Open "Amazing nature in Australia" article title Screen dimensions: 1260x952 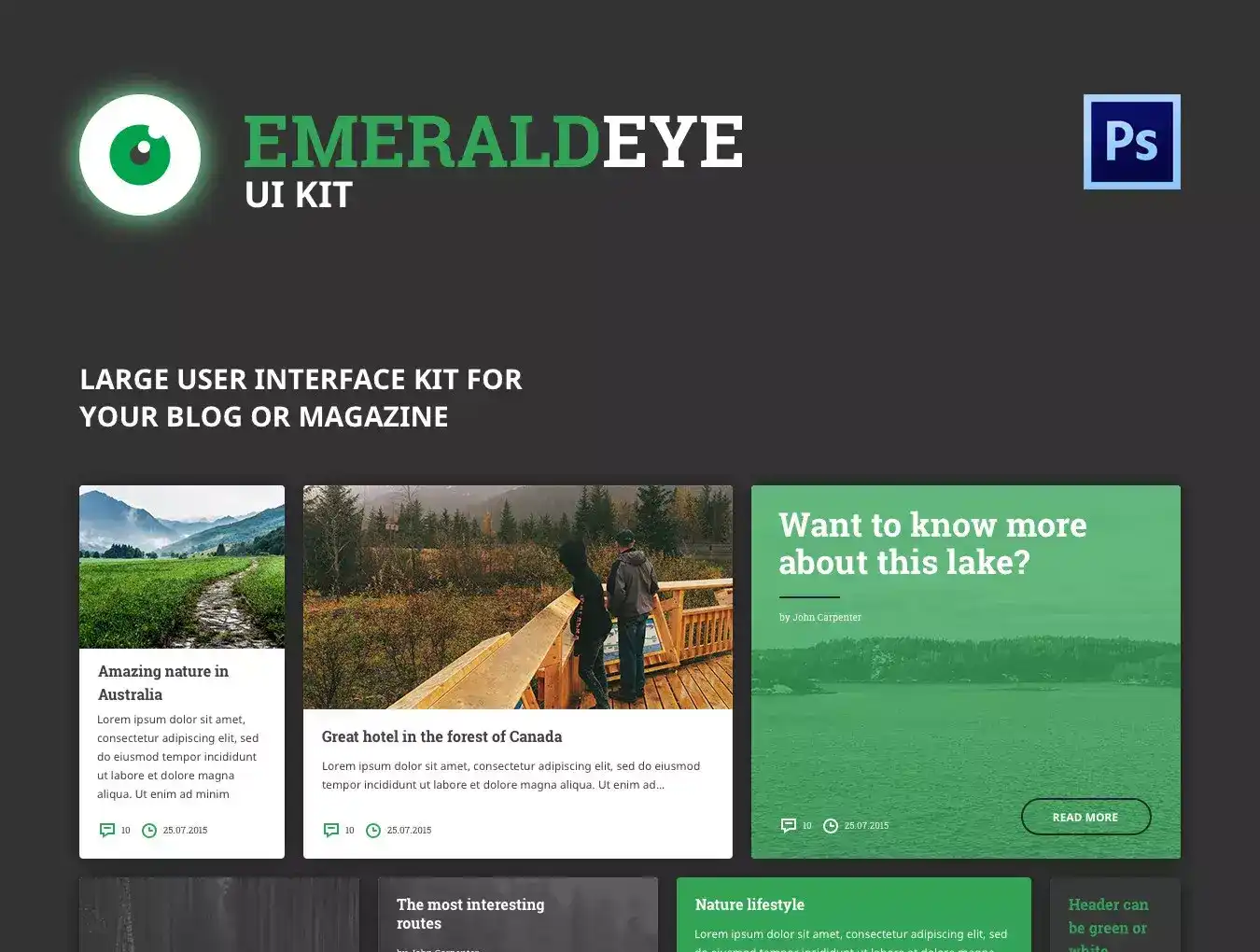(x=163, y=682)
